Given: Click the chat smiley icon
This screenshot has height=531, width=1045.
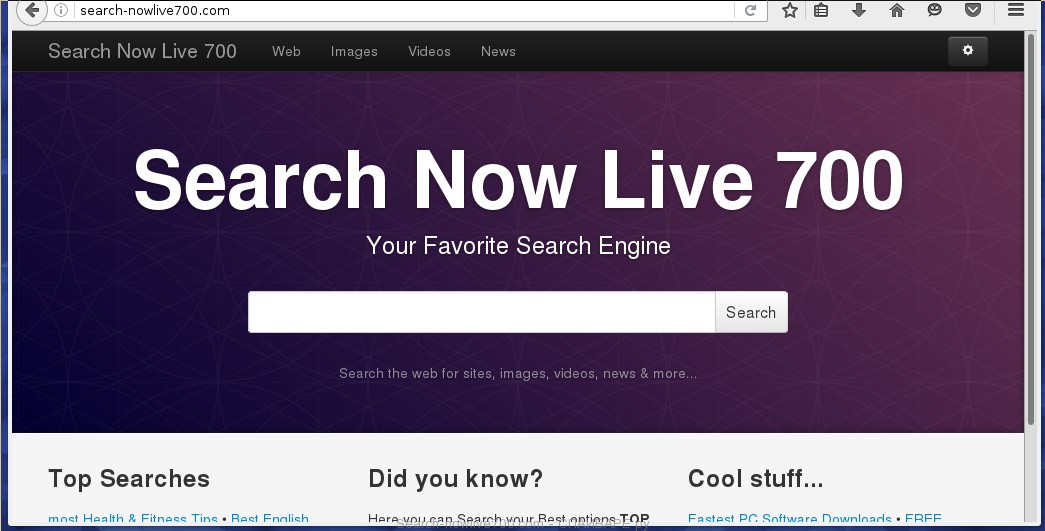Looking at the screenshot, I should (935, 9).
